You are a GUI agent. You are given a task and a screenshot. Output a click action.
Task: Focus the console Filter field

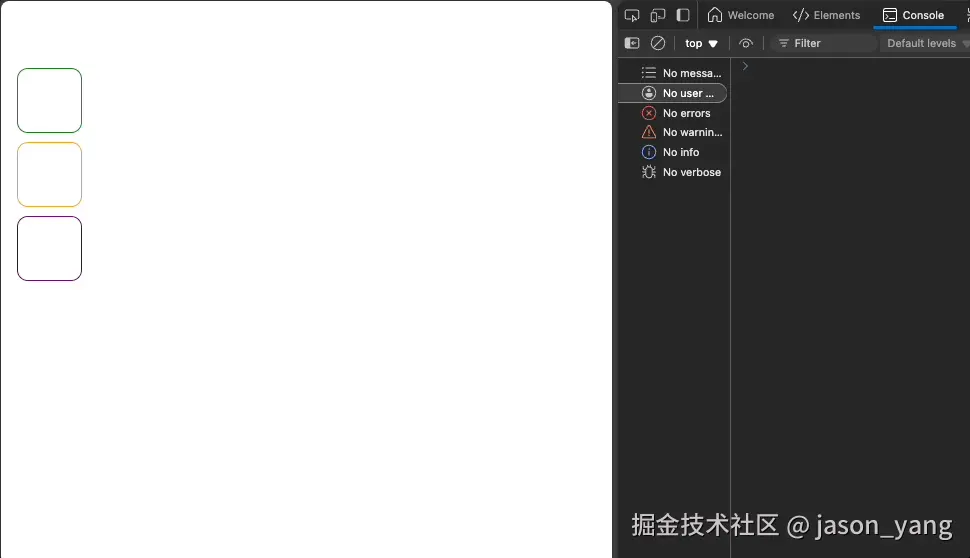coord(825,43)
